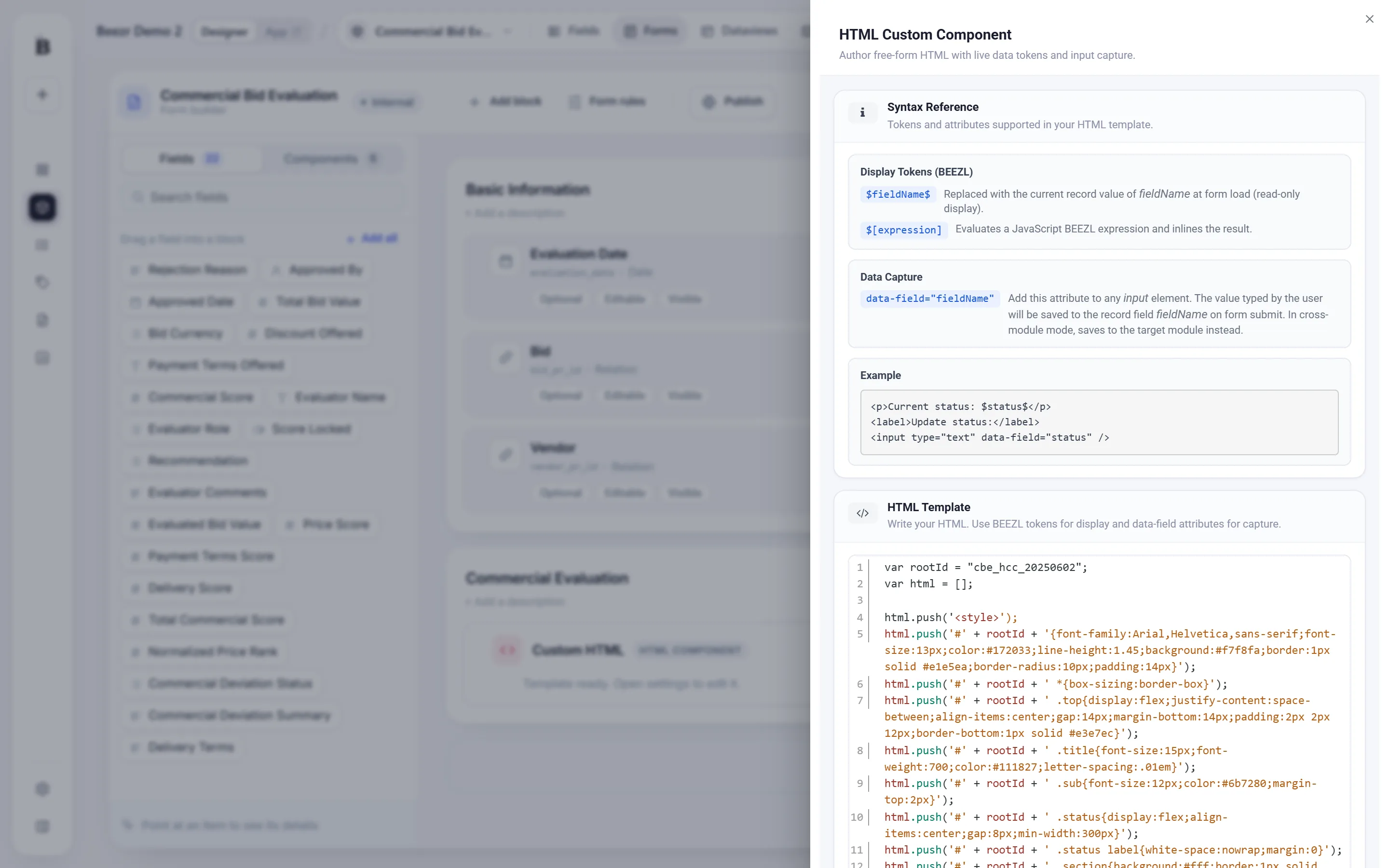Click the plus icon in the left sidebar
The image size is (1389, 868).
pos(42,94)
